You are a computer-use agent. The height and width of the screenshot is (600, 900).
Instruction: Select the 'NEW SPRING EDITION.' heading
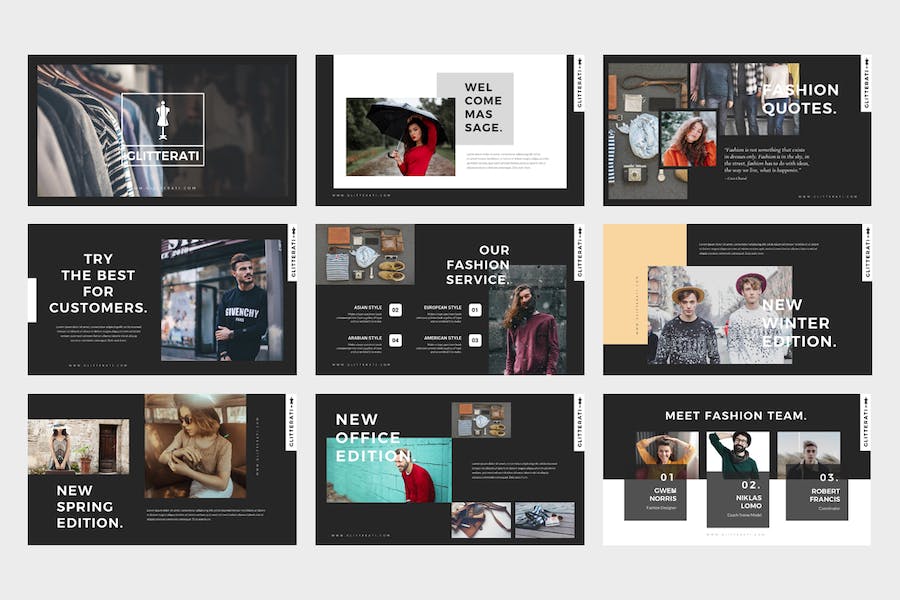click(90, 506)
